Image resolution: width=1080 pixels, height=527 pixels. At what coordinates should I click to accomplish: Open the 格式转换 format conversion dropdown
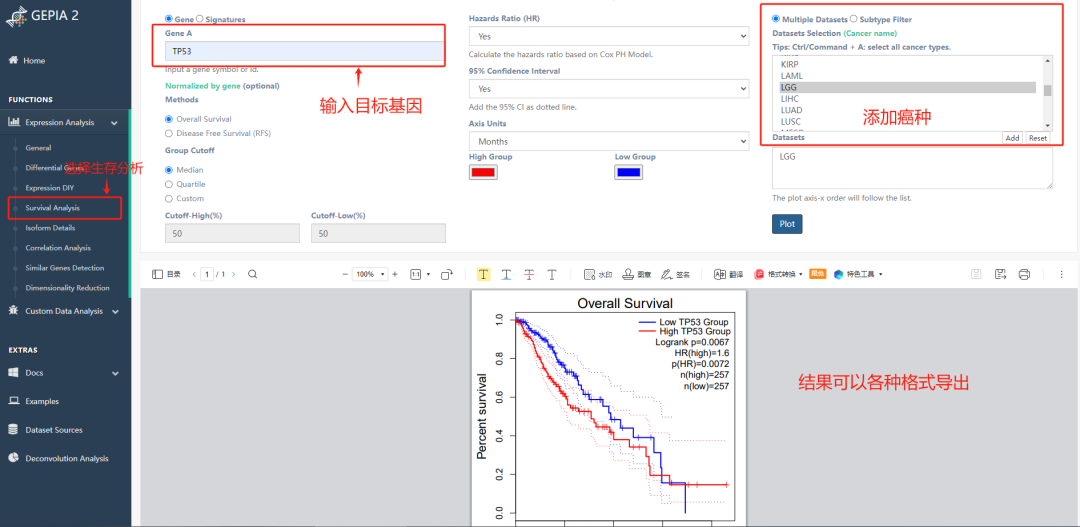point(779,274)
